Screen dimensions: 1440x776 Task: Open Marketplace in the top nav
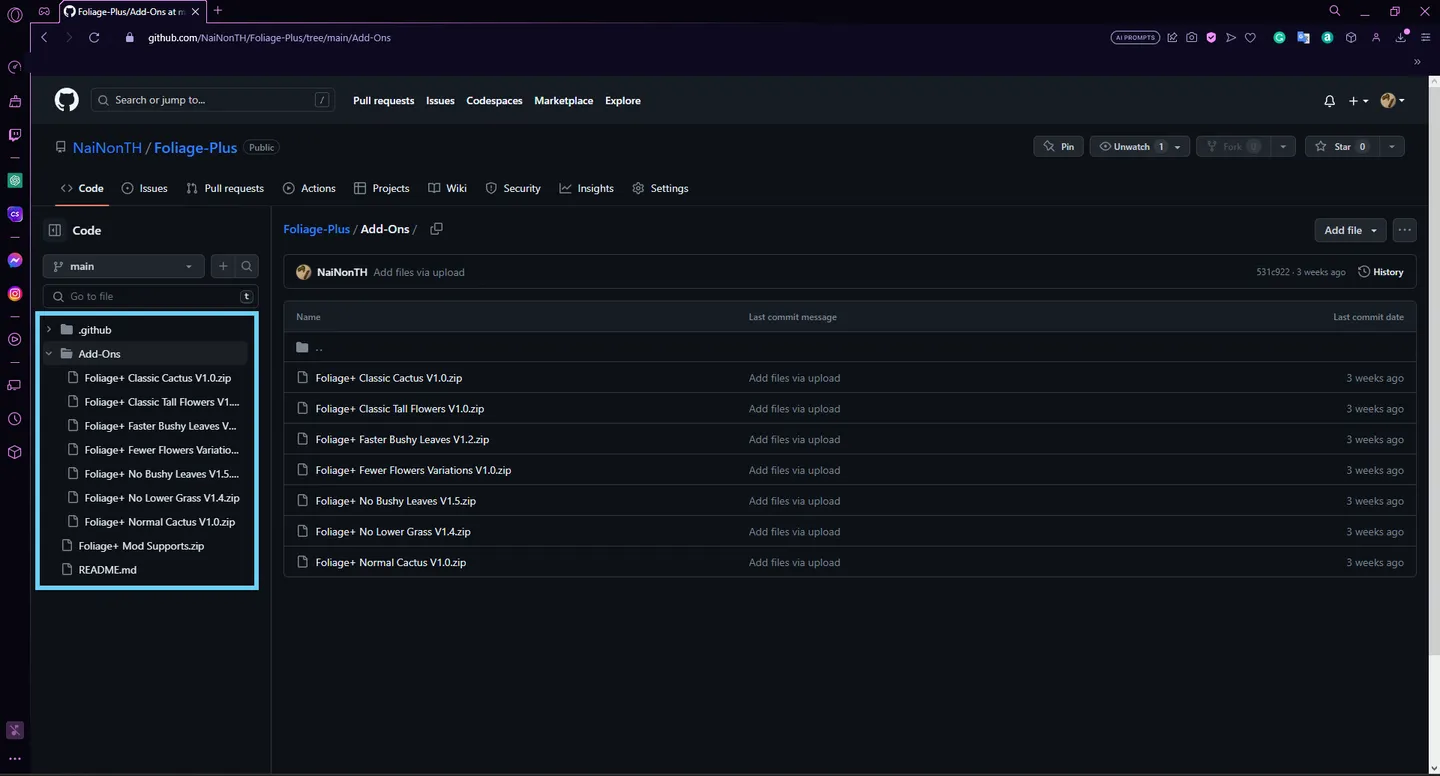[x=563, y=101]
